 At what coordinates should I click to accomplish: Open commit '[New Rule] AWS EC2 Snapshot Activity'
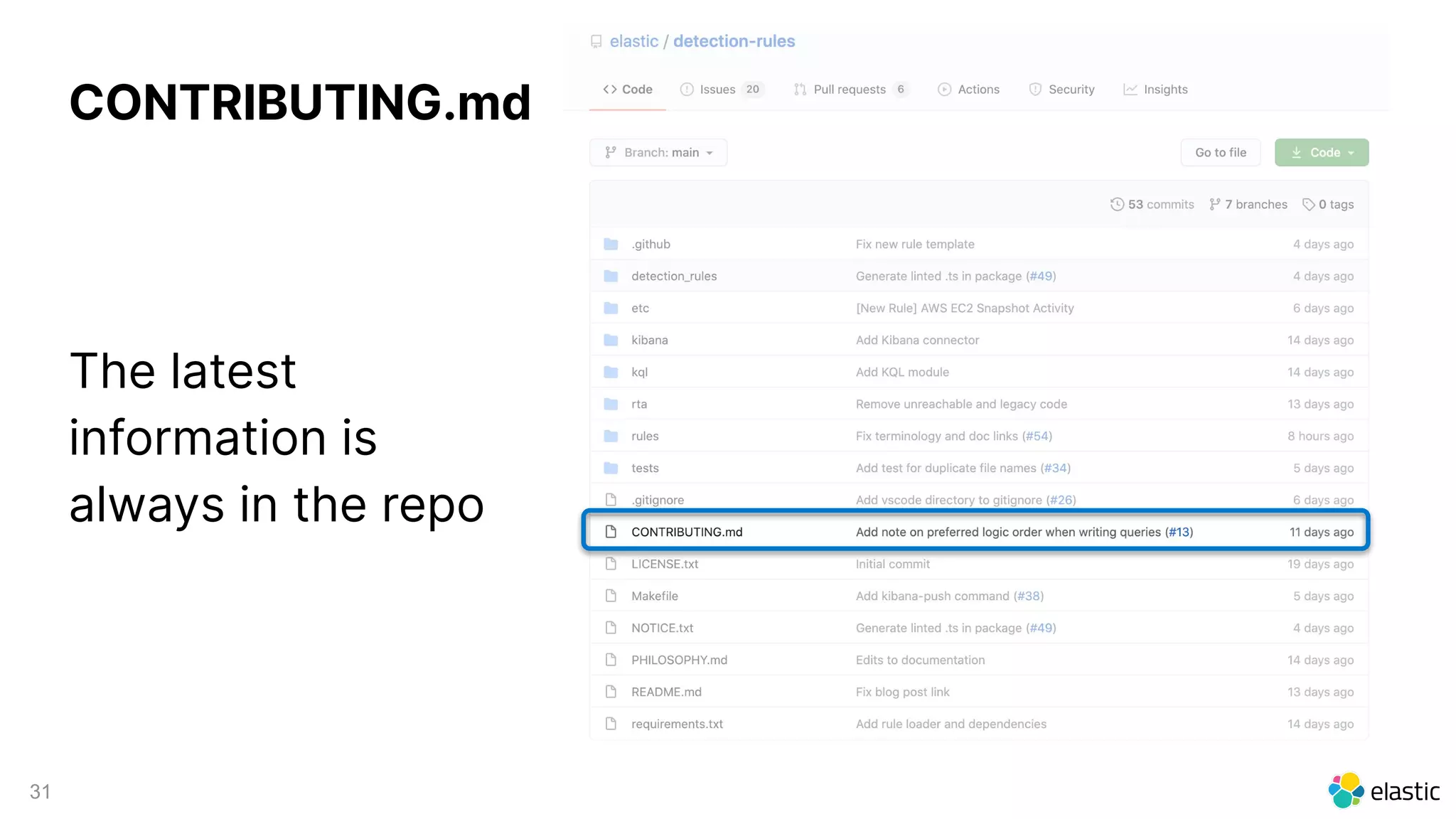(965, 308)
